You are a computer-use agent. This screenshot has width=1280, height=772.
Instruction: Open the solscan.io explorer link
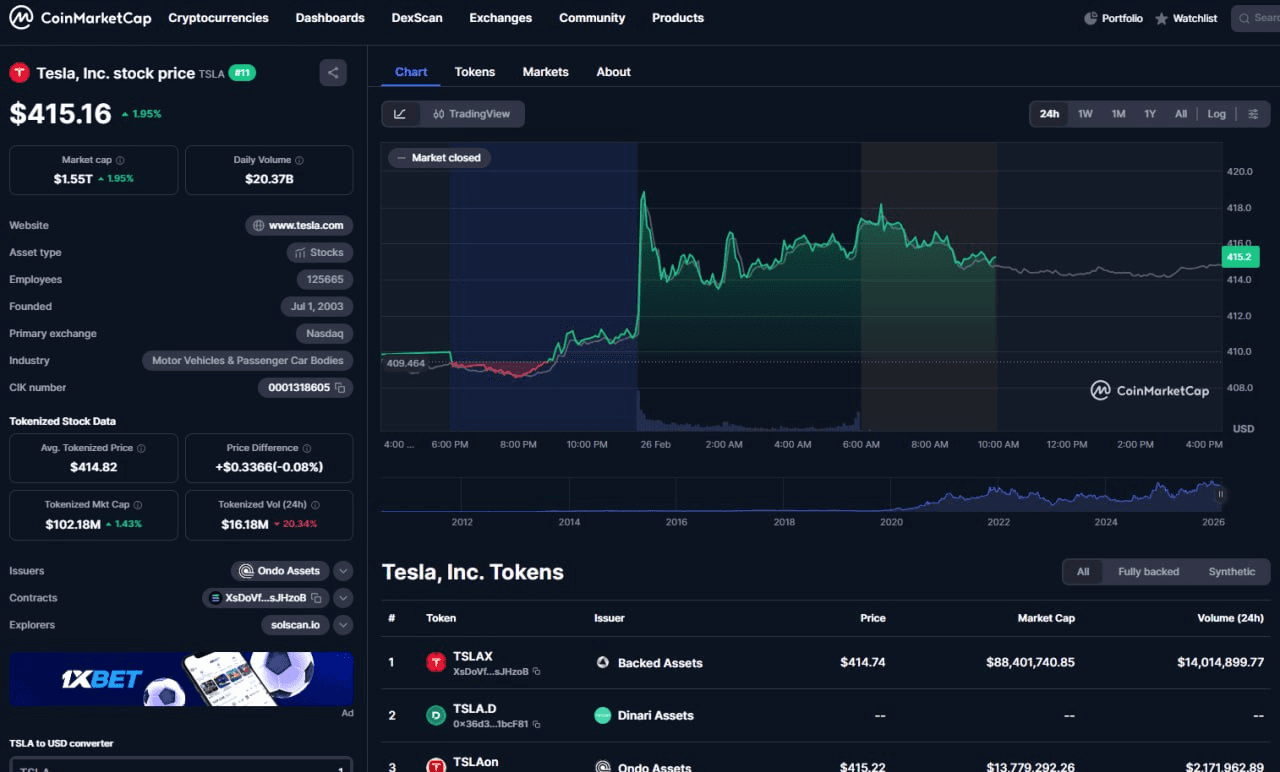coord(297,624)
